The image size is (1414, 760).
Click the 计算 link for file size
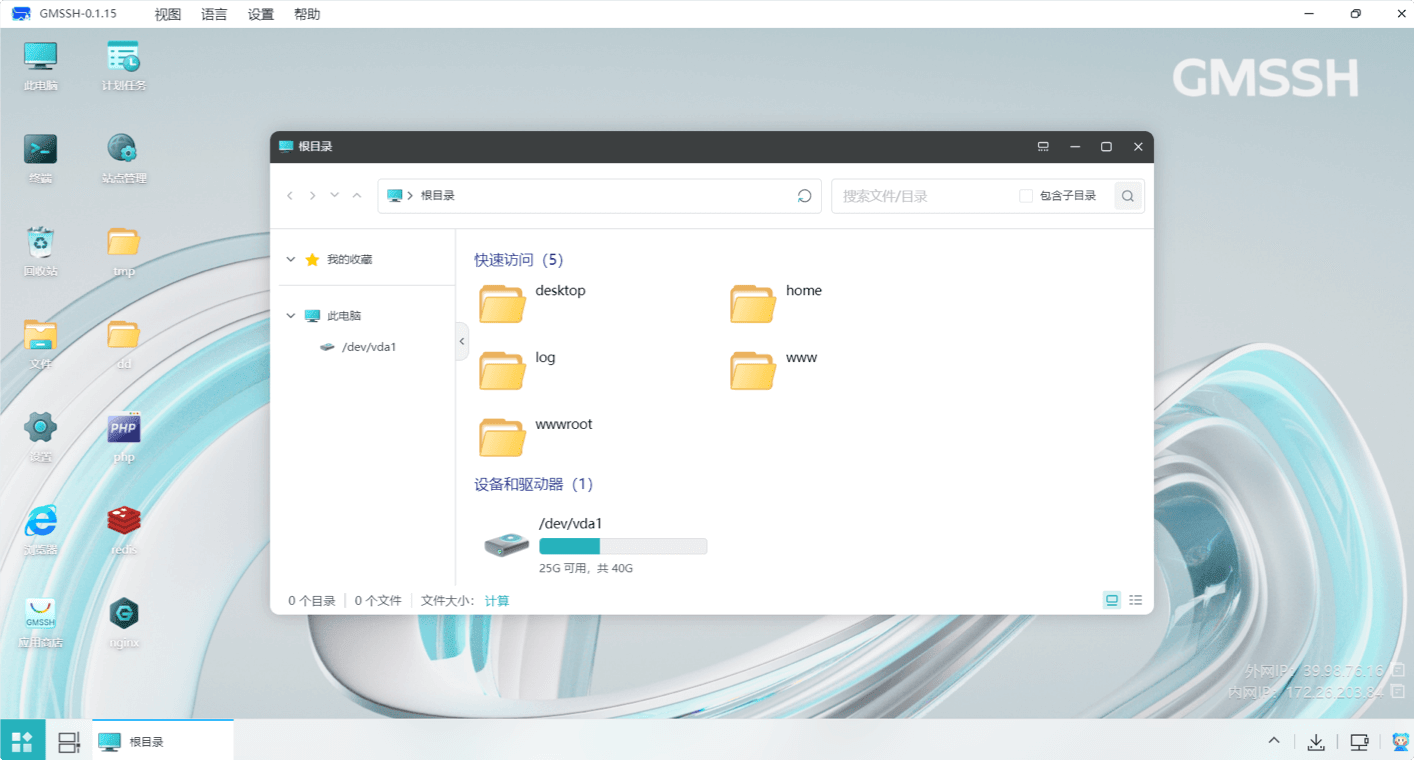(x=497, y=601)
